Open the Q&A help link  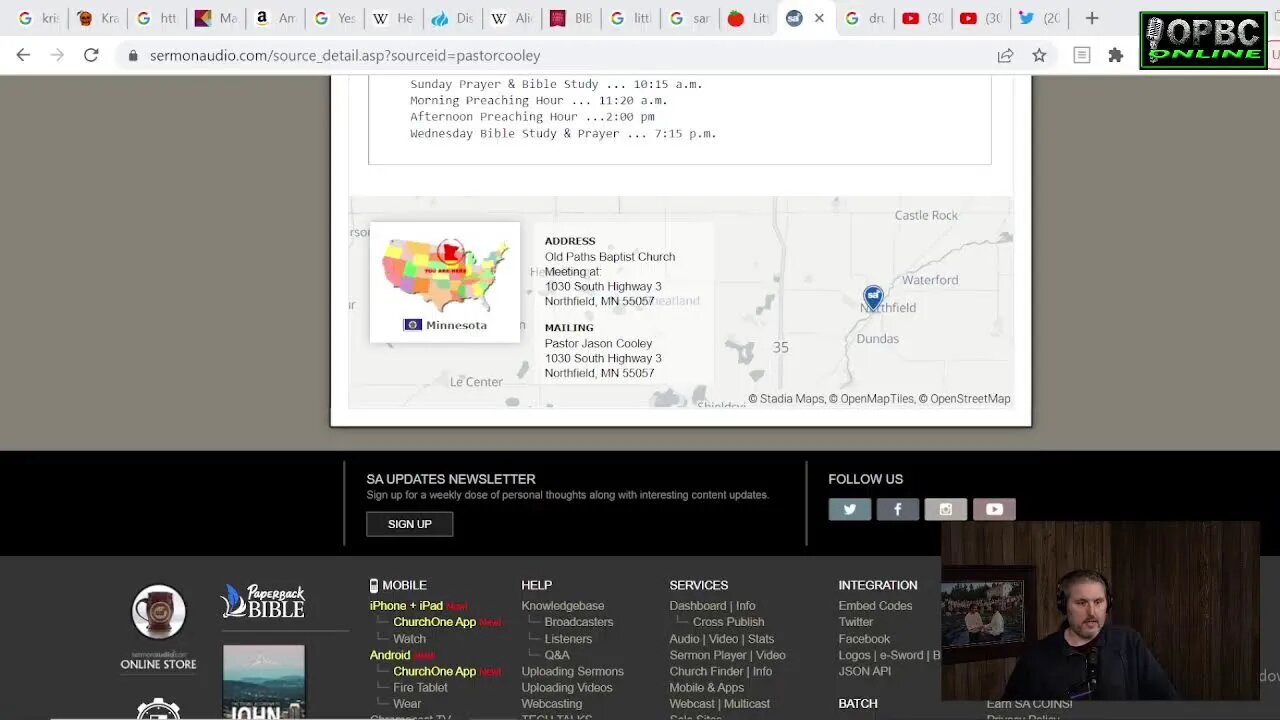pyautogui.click(x=557, y=655)
